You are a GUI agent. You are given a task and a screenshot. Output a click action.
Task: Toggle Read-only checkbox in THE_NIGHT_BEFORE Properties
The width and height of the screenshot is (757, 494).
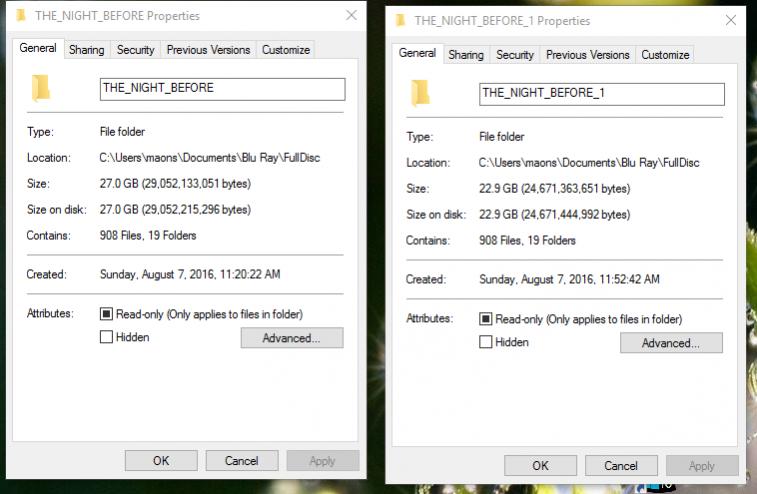(x=106, y=314)
